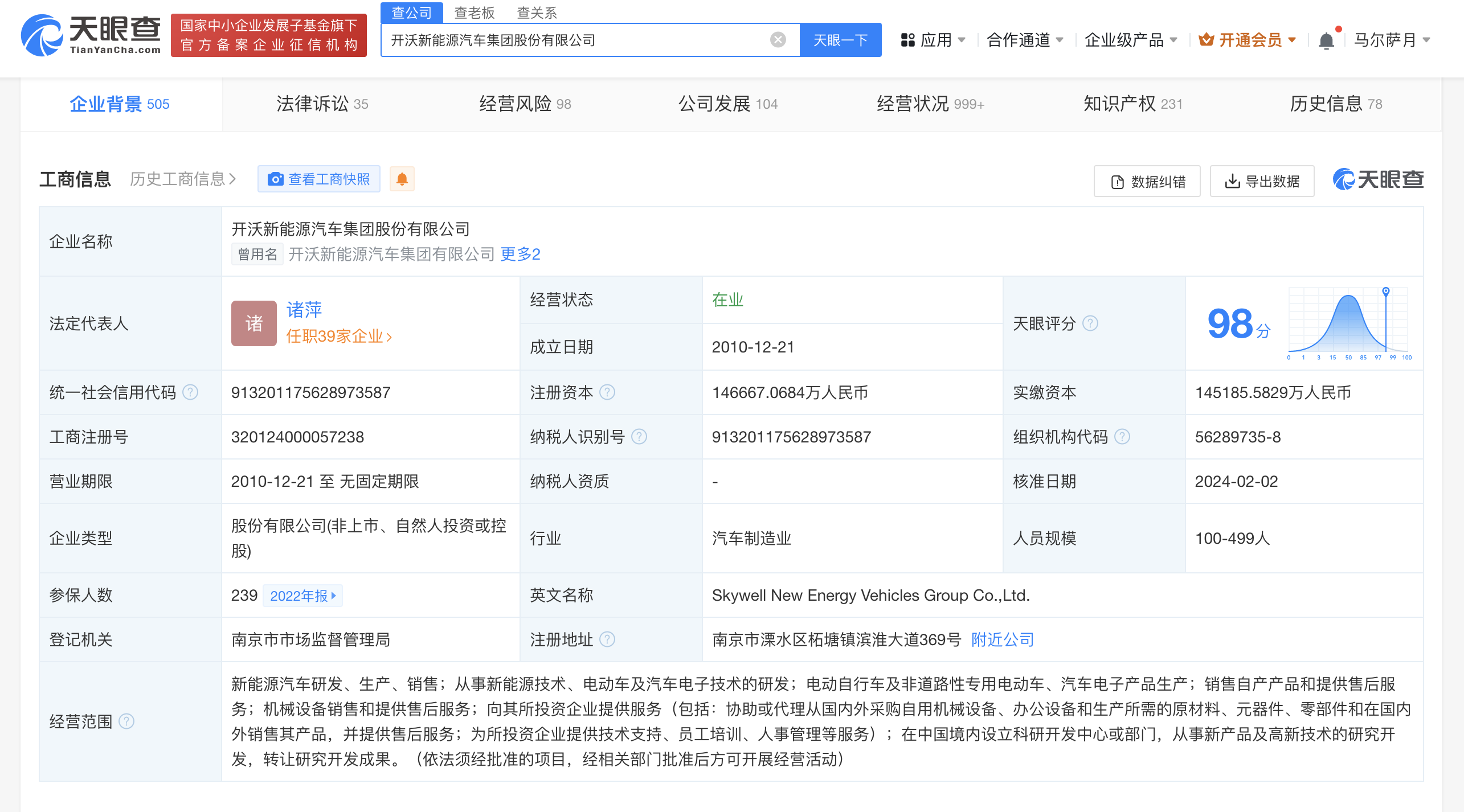Click inside the company search input field
Image resolution: width=1464 pixels, height=812 pixels.
tap(570, 39)
